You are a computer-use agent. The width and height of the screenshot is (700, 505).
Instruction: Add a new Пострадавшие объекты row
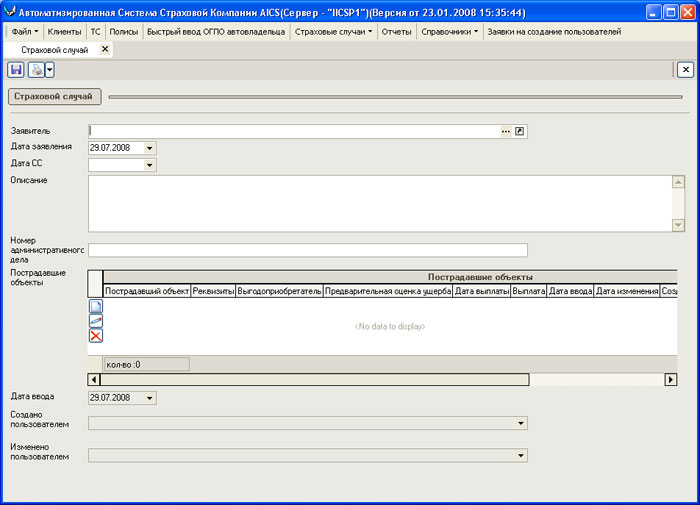(x=96, y=307)
